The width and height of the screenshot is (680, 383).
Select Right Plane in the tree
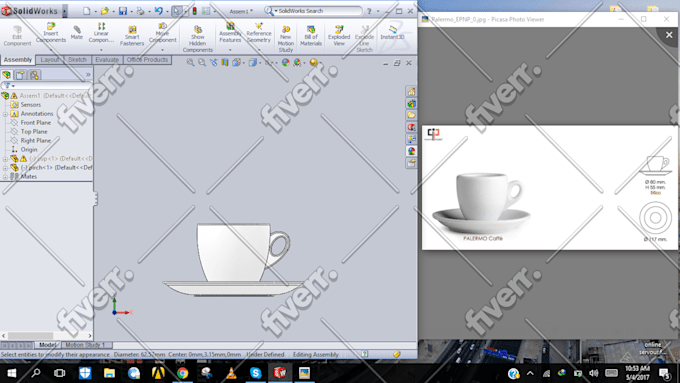tap(36, 141)
